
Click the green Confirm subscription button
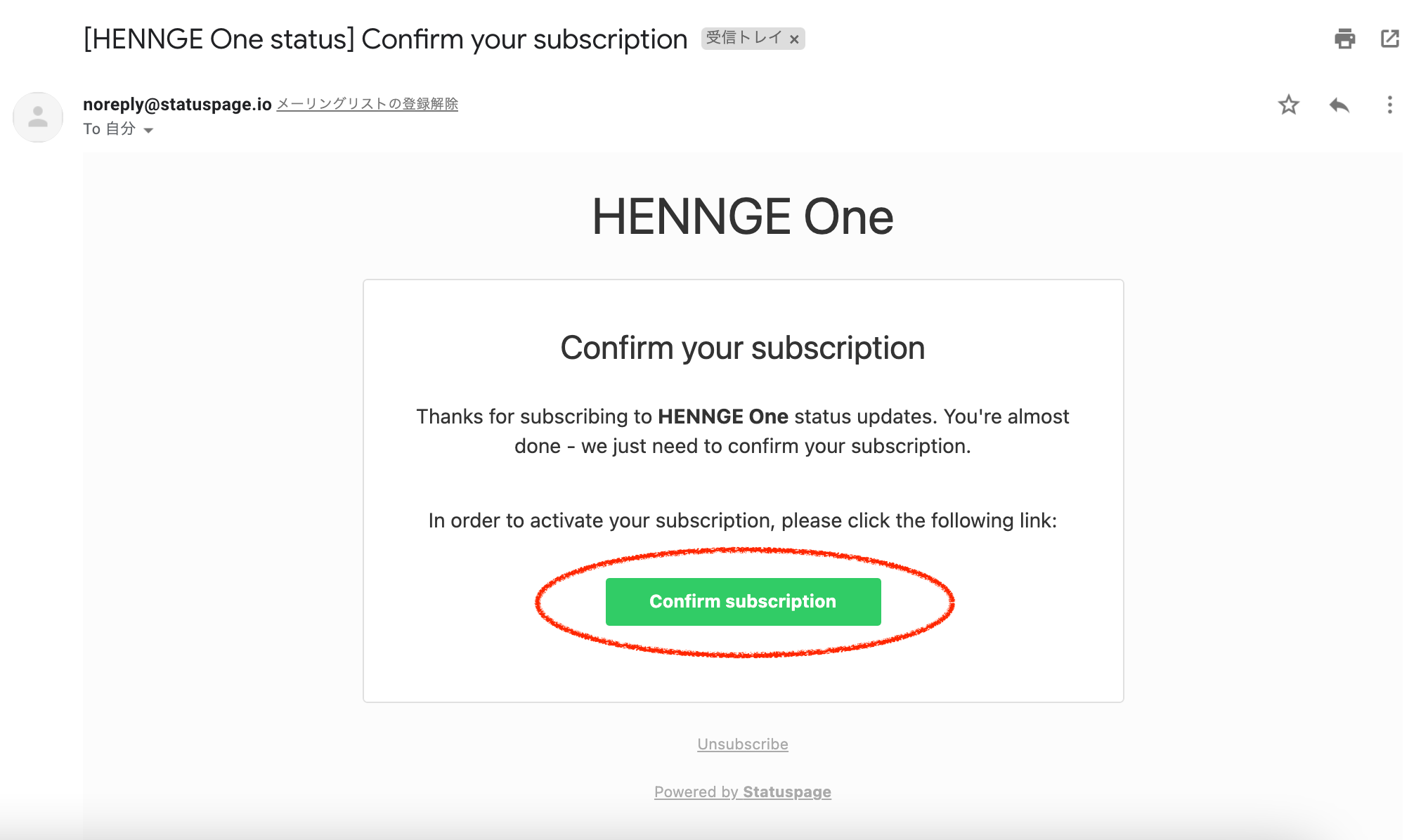(x=743, y=602)
